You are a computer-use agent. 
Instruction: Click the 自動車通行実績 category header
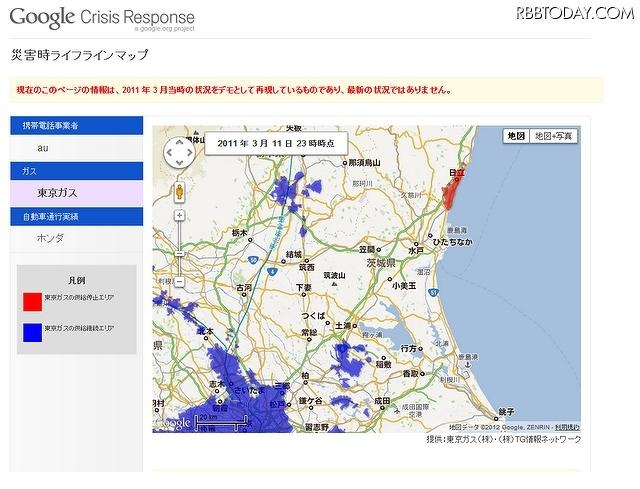click(77, 216)
